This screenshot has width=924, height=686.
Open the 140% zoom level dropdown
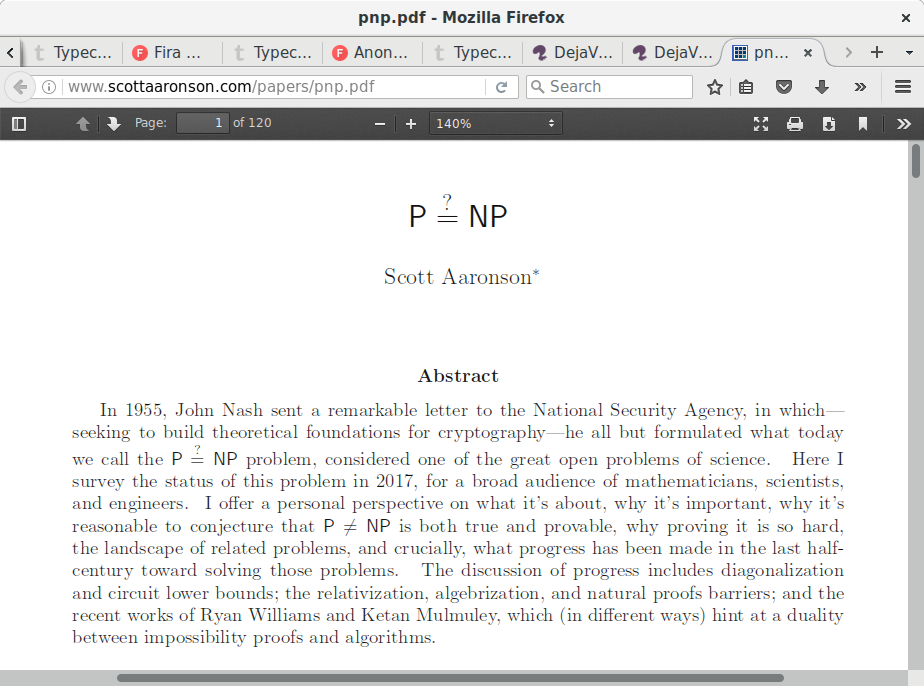point(496,124)
